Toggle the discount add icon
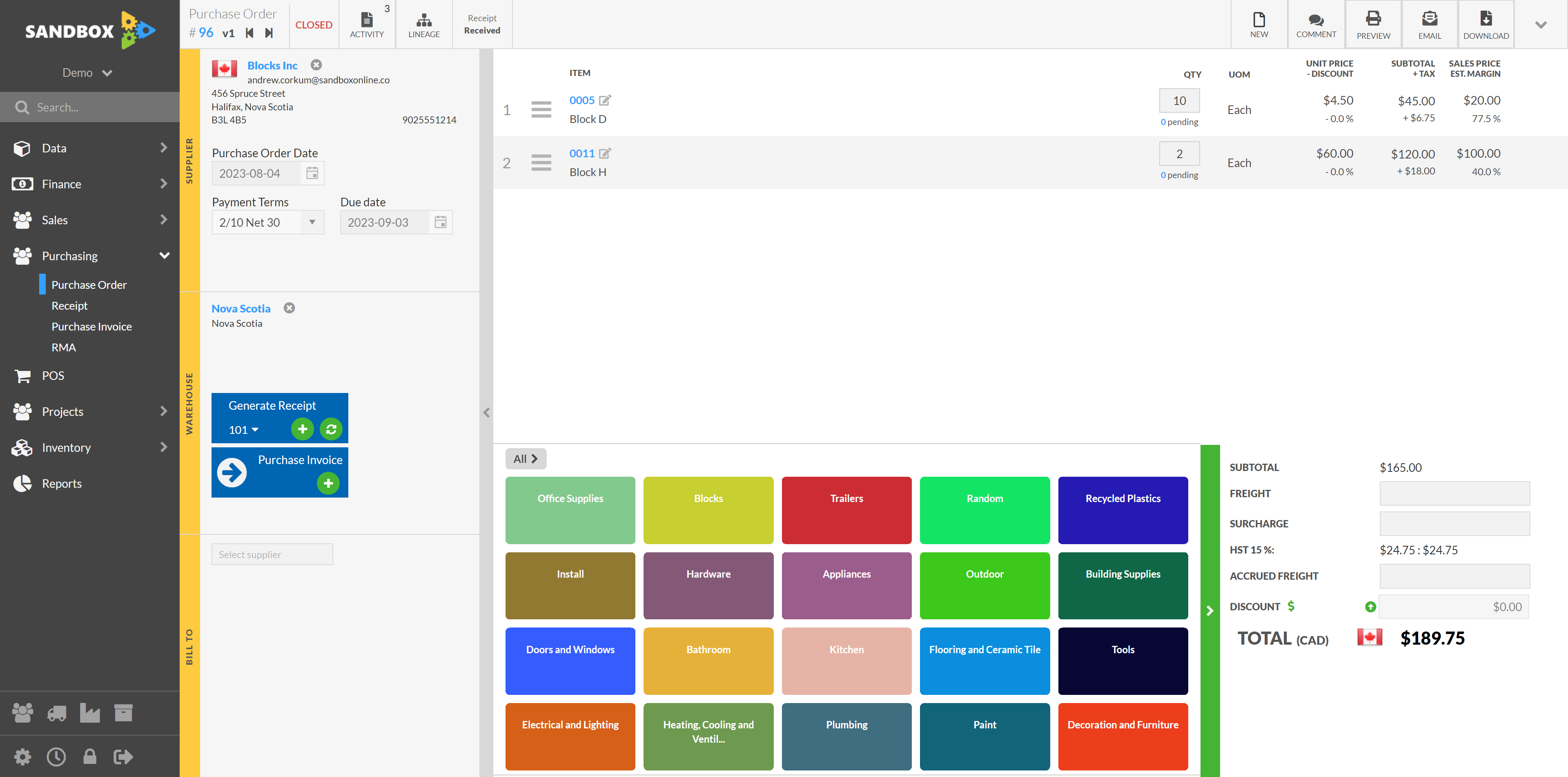Image resolution: width=1568 pixels, height=777 pixels. pyautogui.click(x=1370, y=606)
